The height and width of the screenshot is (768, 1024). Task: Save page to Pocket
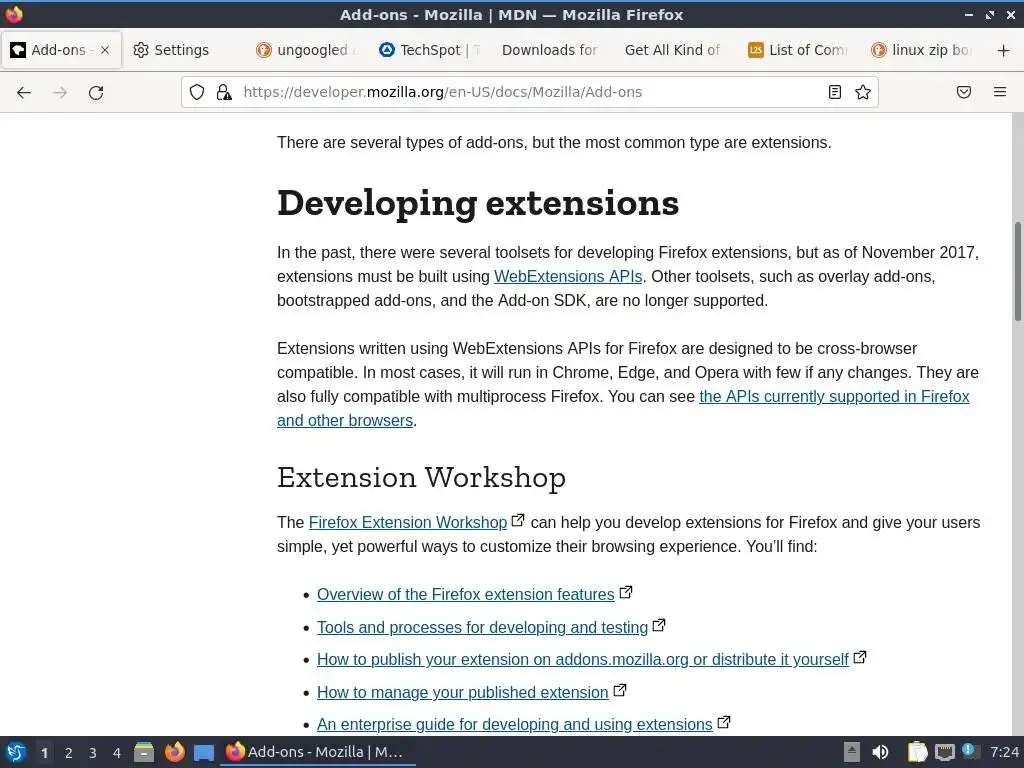point(964,92)
